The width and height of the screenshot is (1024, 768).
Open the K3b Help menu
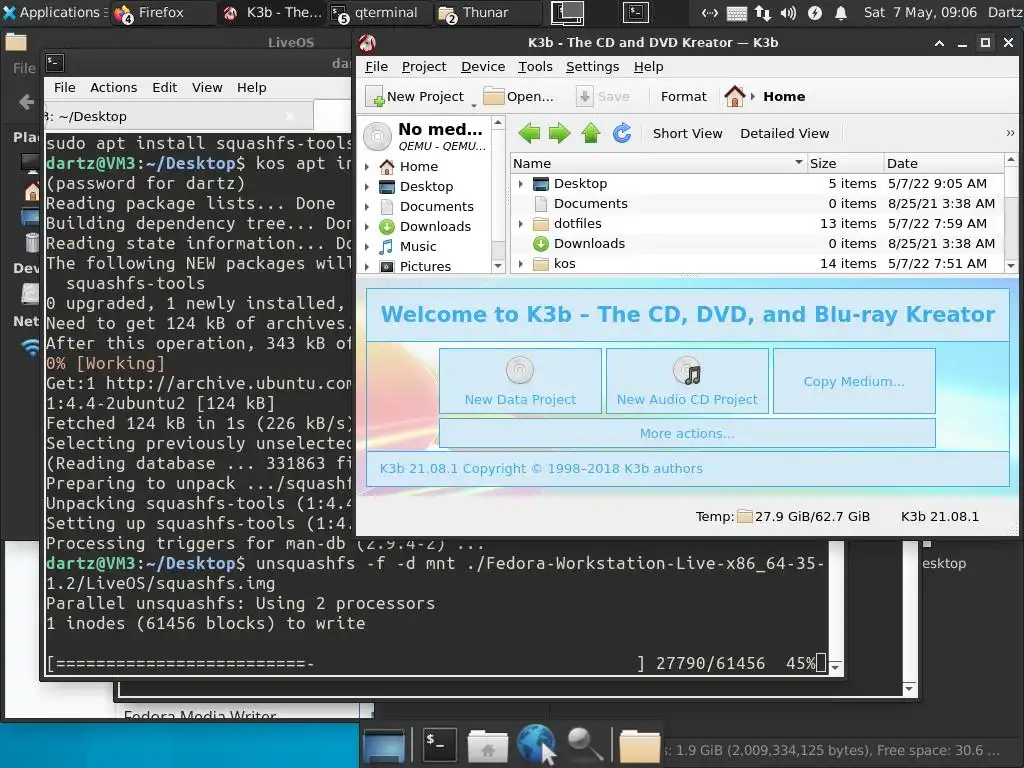coord(648,67)
